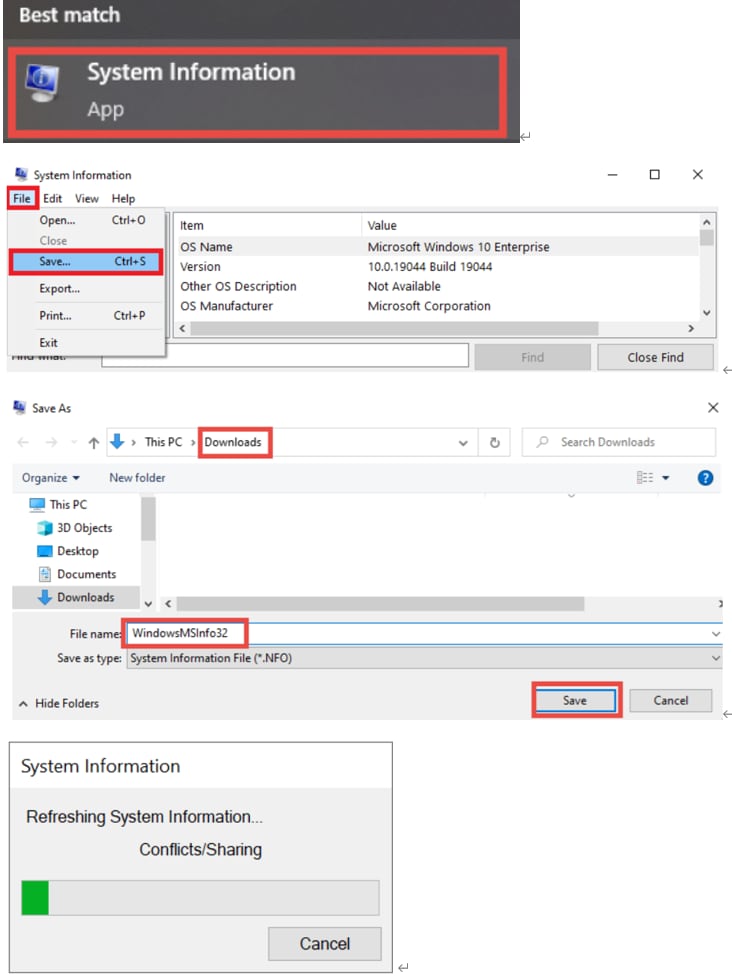Click the Save button
The height and width of the screenshot is (976, 732).
pyautogui.click(x=575, y=700)
